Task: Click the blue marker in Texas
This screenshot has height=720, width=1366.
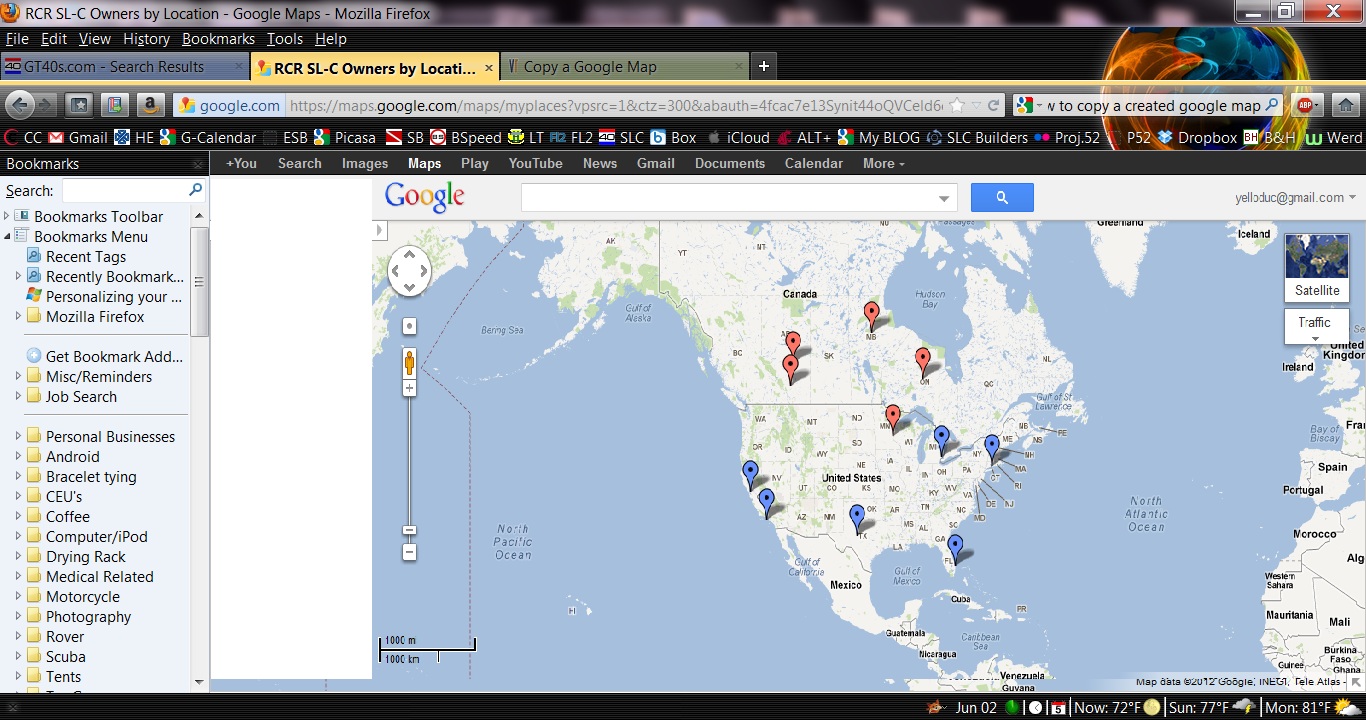Action: (x=857, y=518)
